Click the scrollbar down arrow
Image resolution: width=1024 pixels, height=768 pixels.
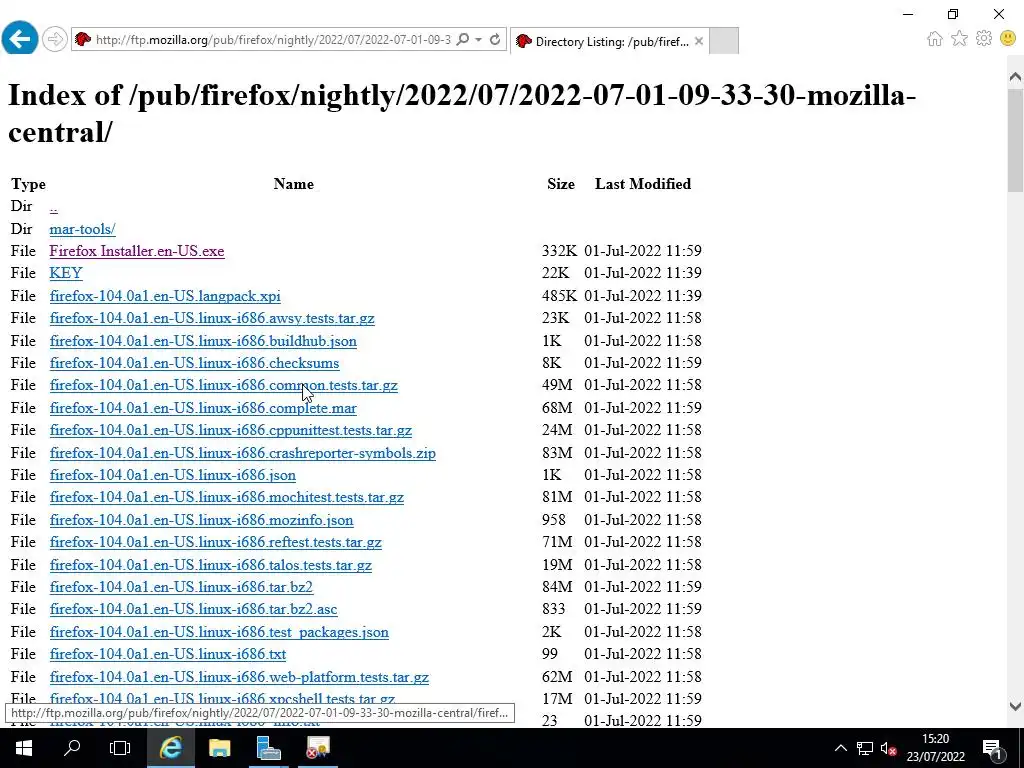click(1015, 706)
